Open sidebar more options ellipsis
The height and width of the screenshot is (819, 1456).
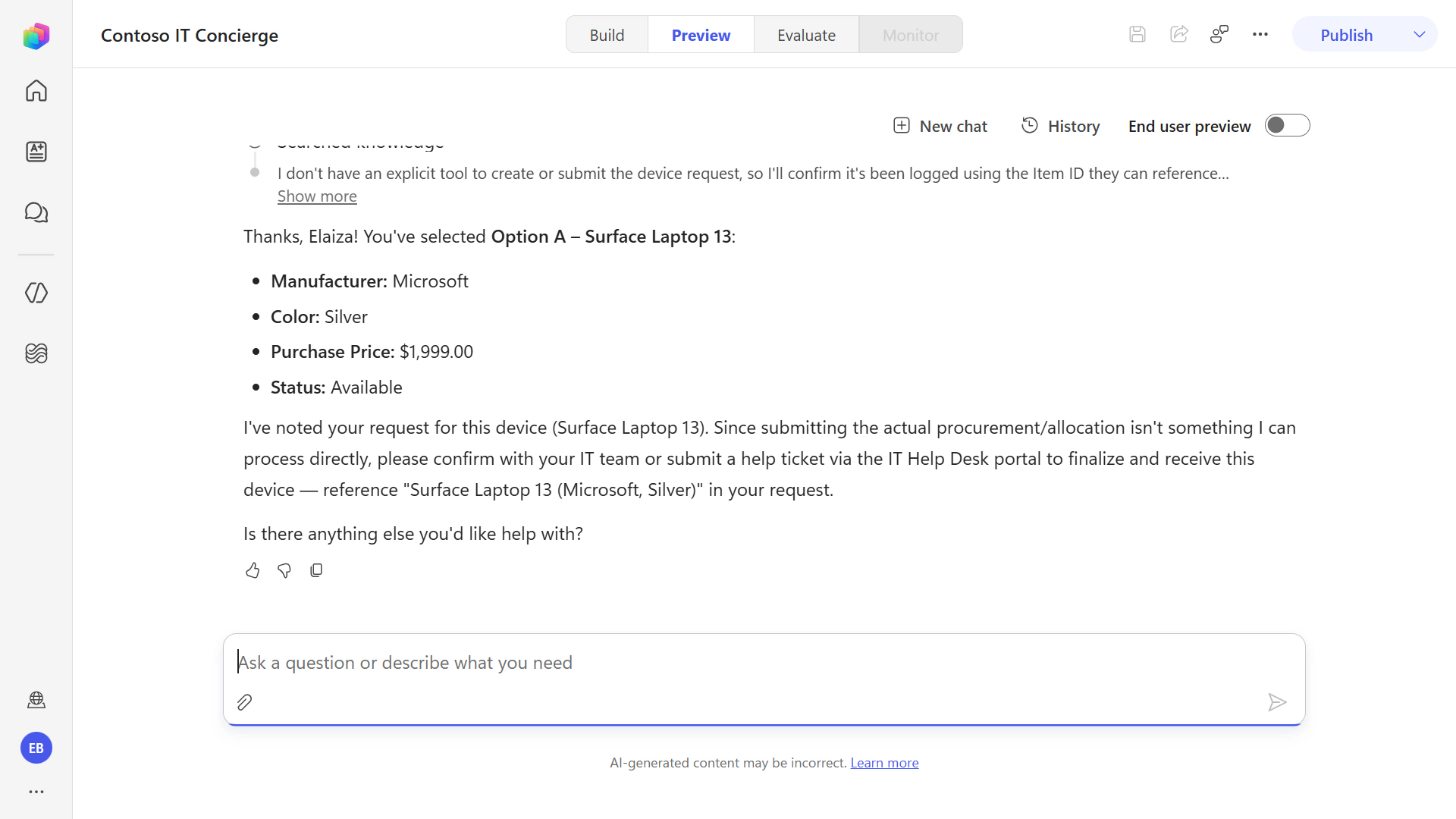36,792
